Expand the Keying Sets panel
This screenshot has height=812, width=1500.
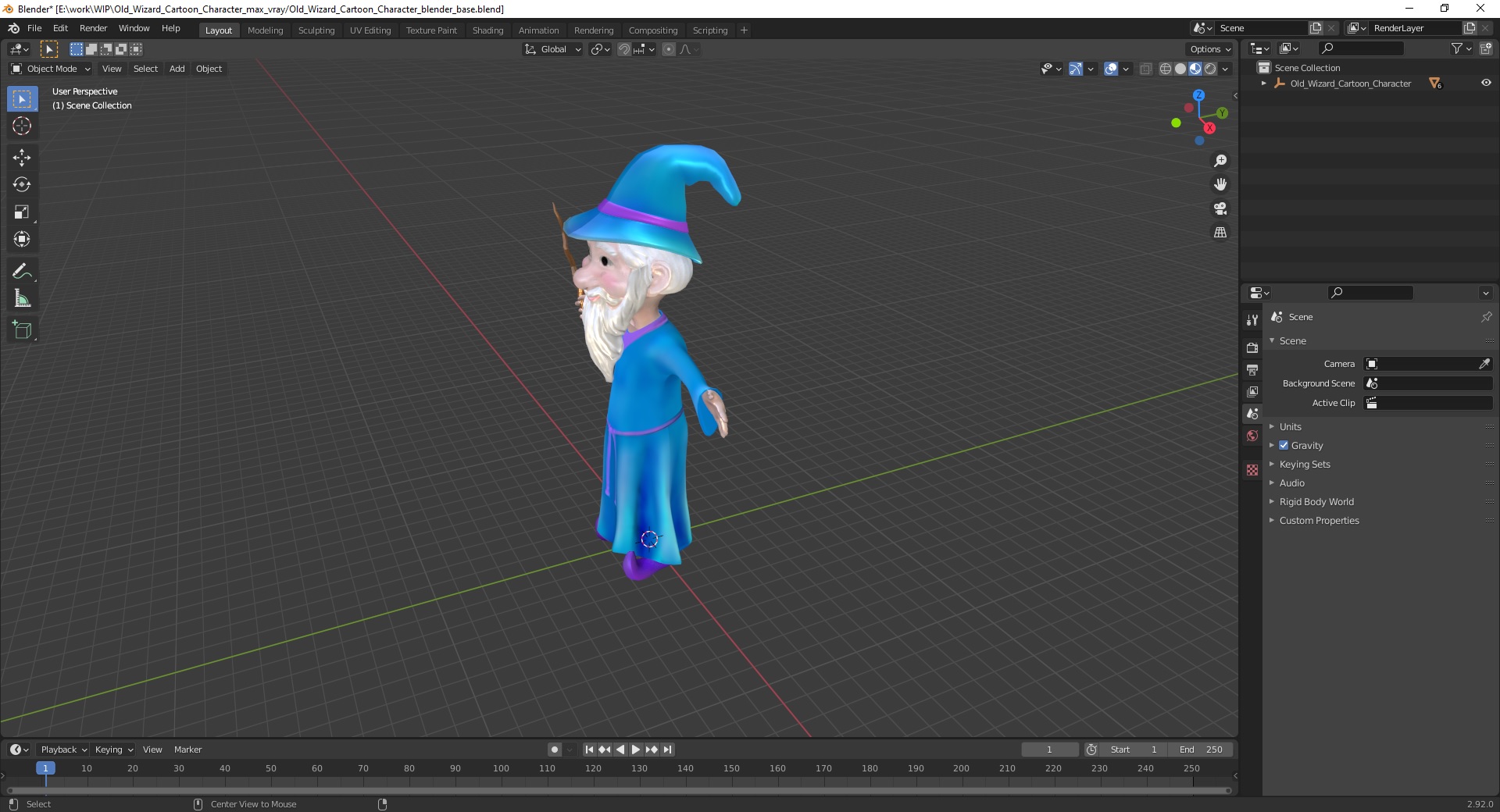[x=1305, y=464]
